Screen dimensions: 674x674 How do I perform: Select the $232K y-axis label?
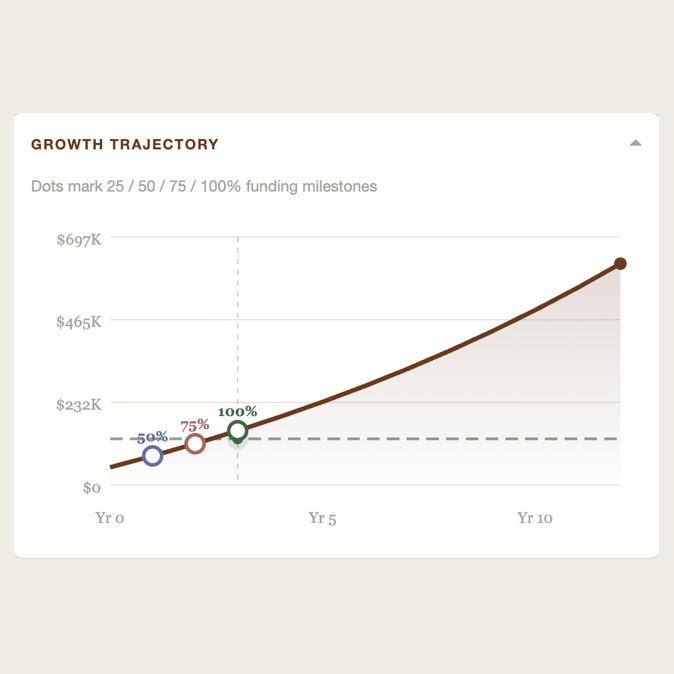(x=79, y=405)
